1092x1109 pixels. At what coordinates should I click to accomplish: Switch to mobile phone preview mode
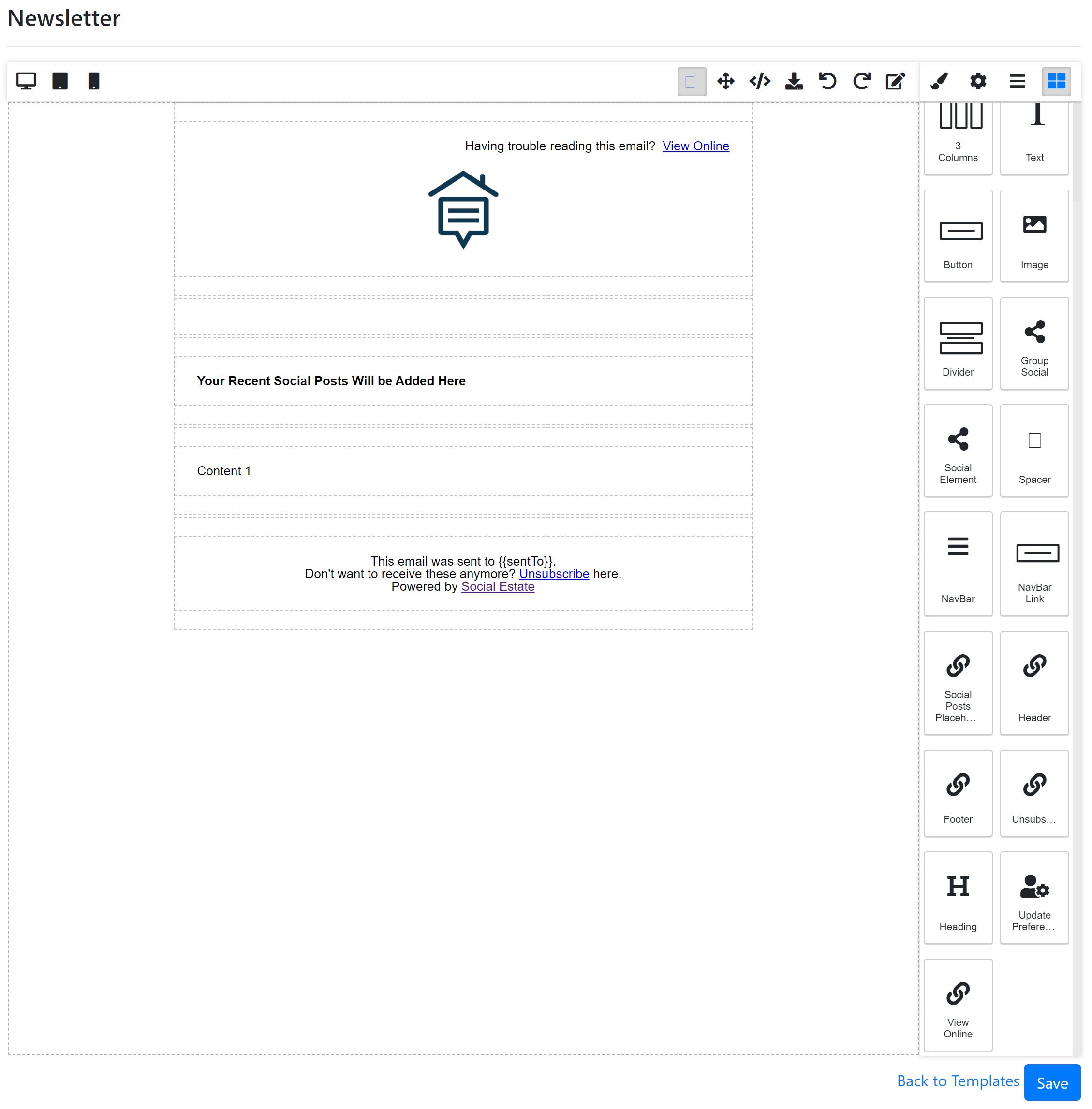pyautogui.click(x=93, y=81)
